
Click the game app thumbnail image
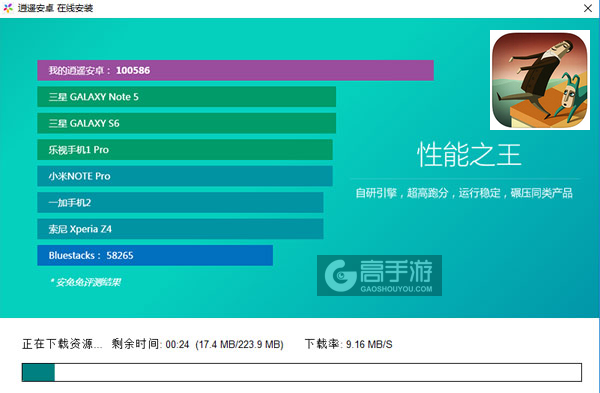point(540,80)
